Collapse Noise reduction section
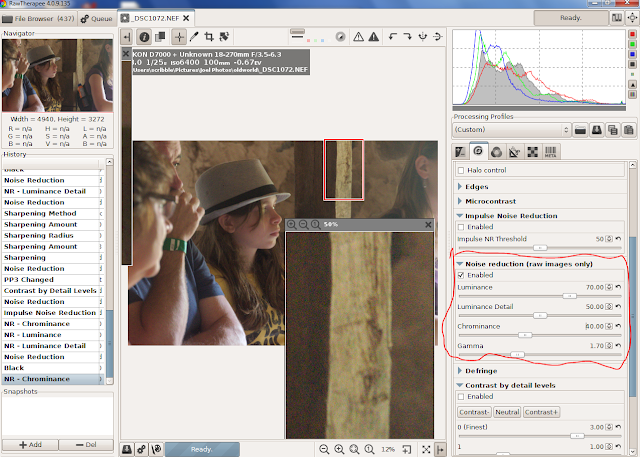The height and width of the screenshot is (457, 640). tap(460, 264)
